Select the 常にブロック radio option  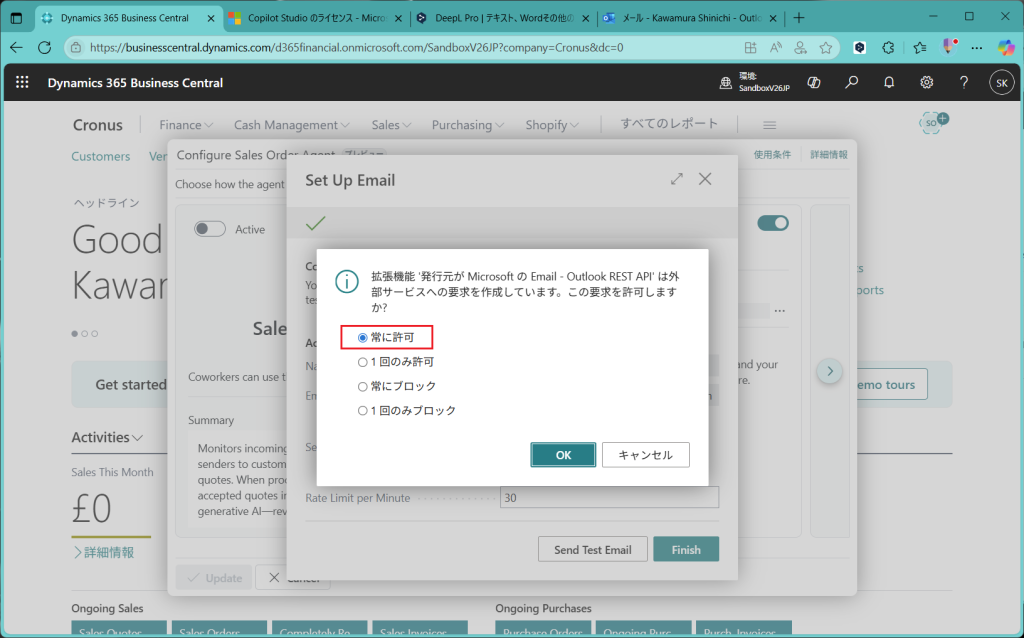(x=362, y=387)
